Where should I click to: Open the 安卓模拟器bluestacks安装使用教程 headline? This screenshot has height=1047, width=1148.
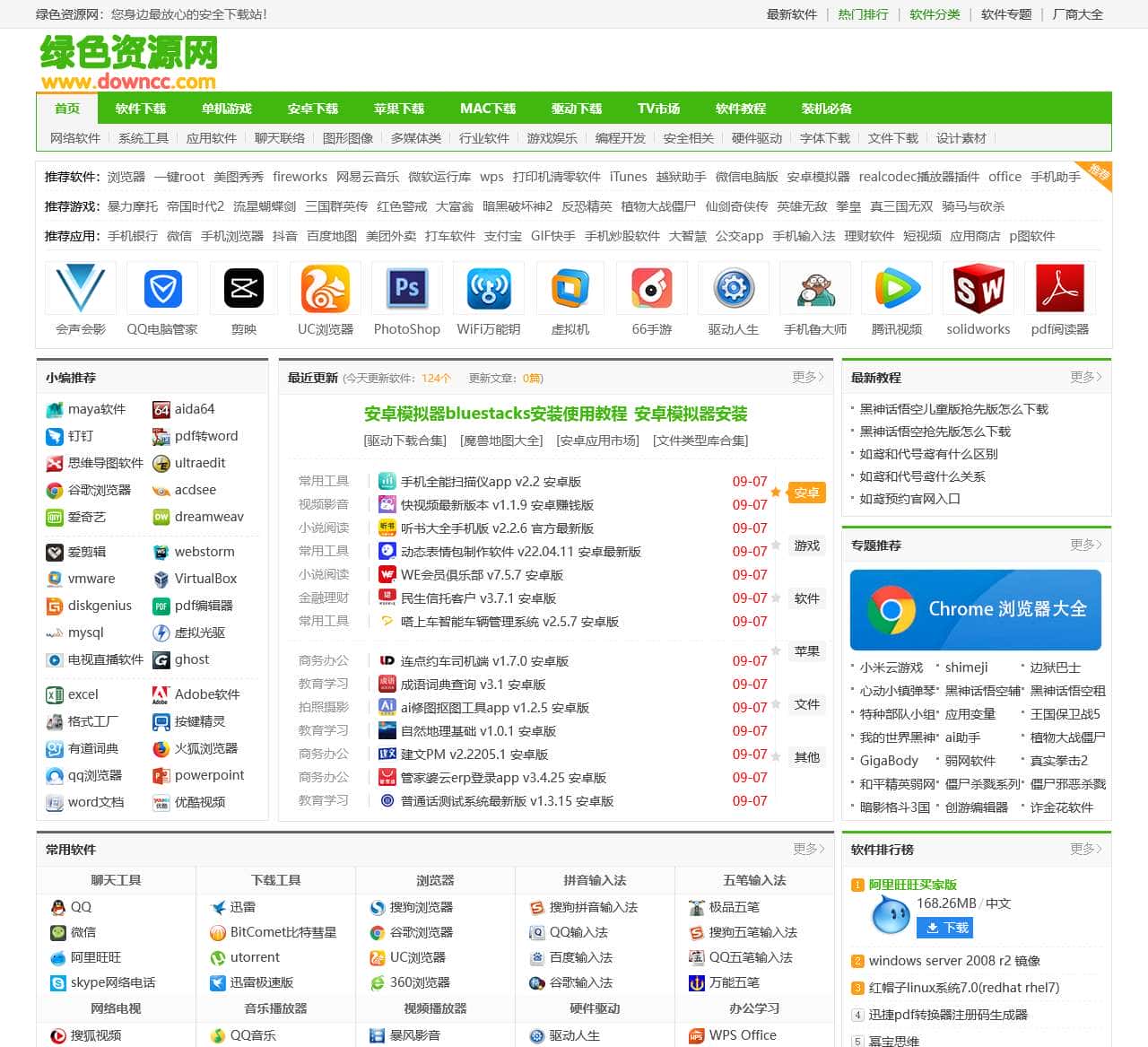tap(495, 414)
